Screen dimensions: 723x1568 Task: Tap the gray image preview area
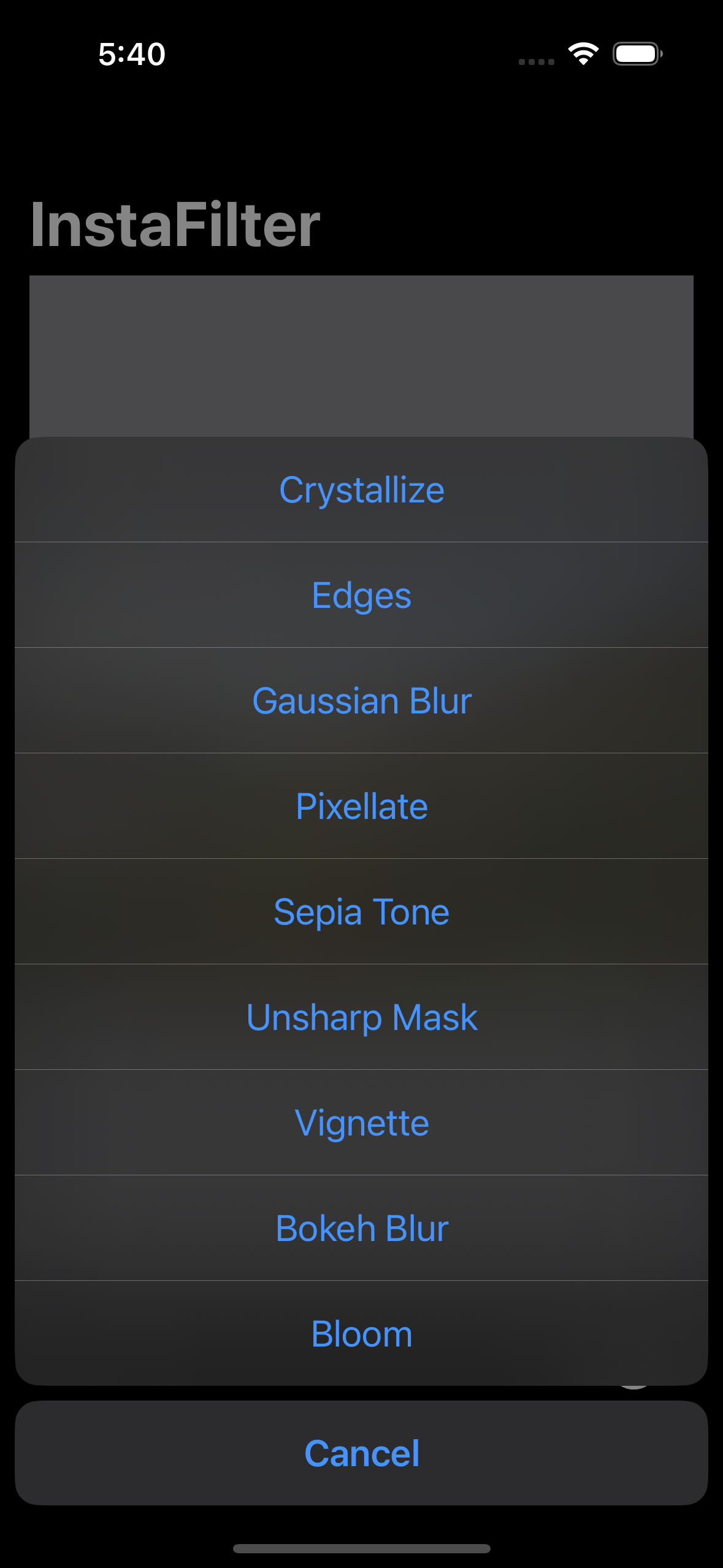click(x=361, y=356)
